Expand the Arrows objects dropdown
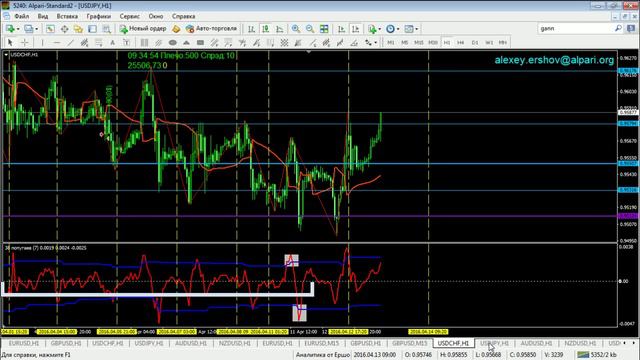 [376, 42]
